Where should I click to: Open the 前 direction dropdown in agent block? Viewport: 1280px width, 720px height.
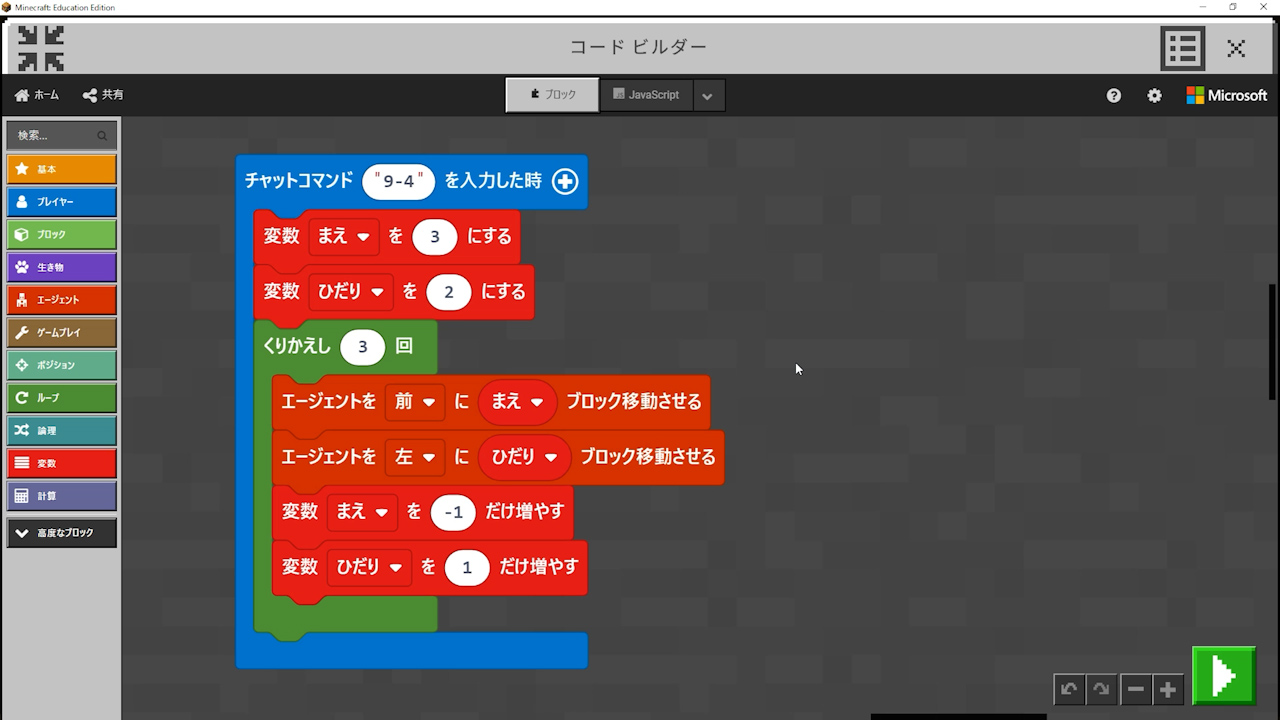pos(415,402)
